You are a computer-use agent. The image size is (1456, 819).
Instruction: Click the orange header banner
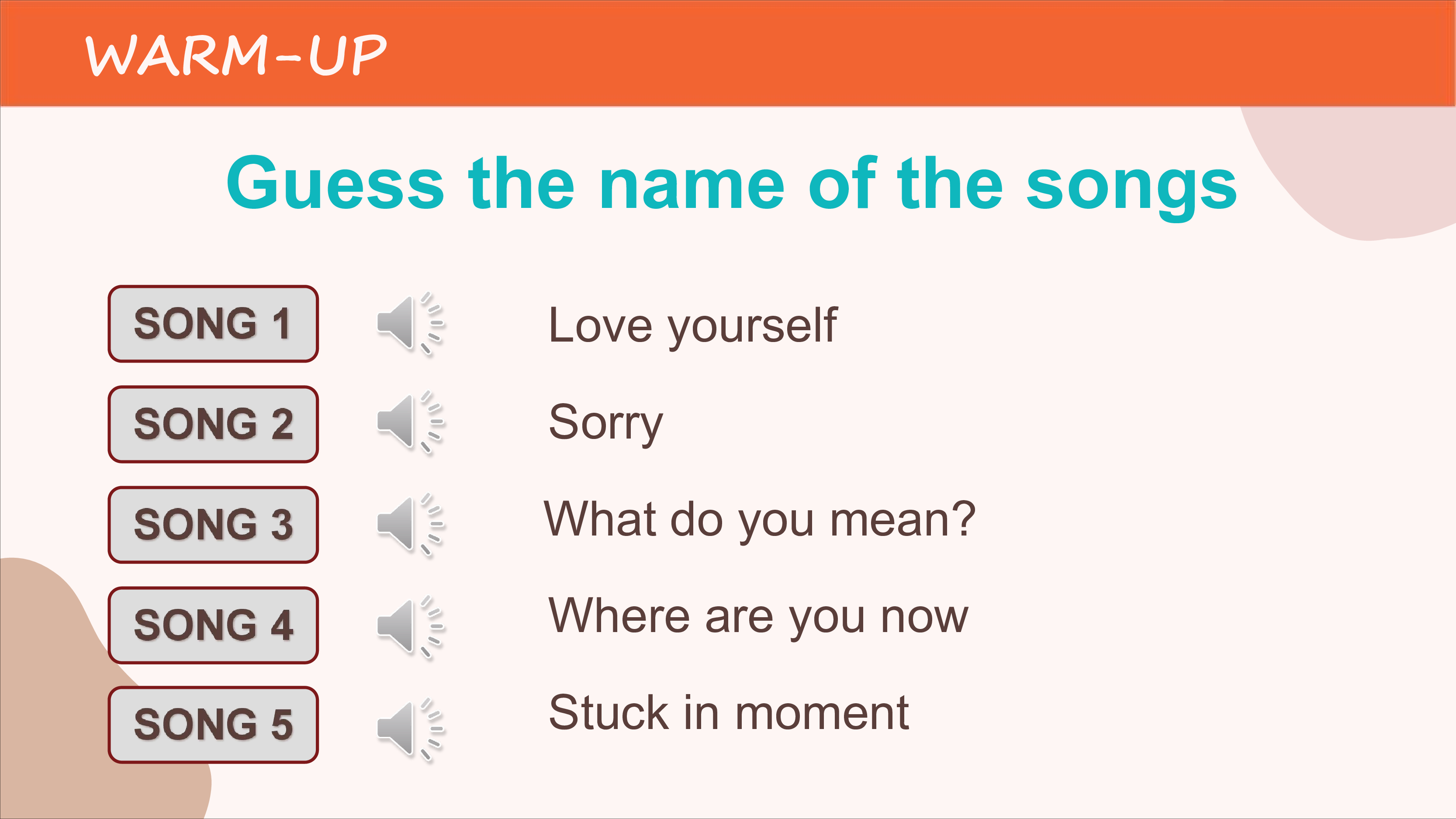point(728,53)
